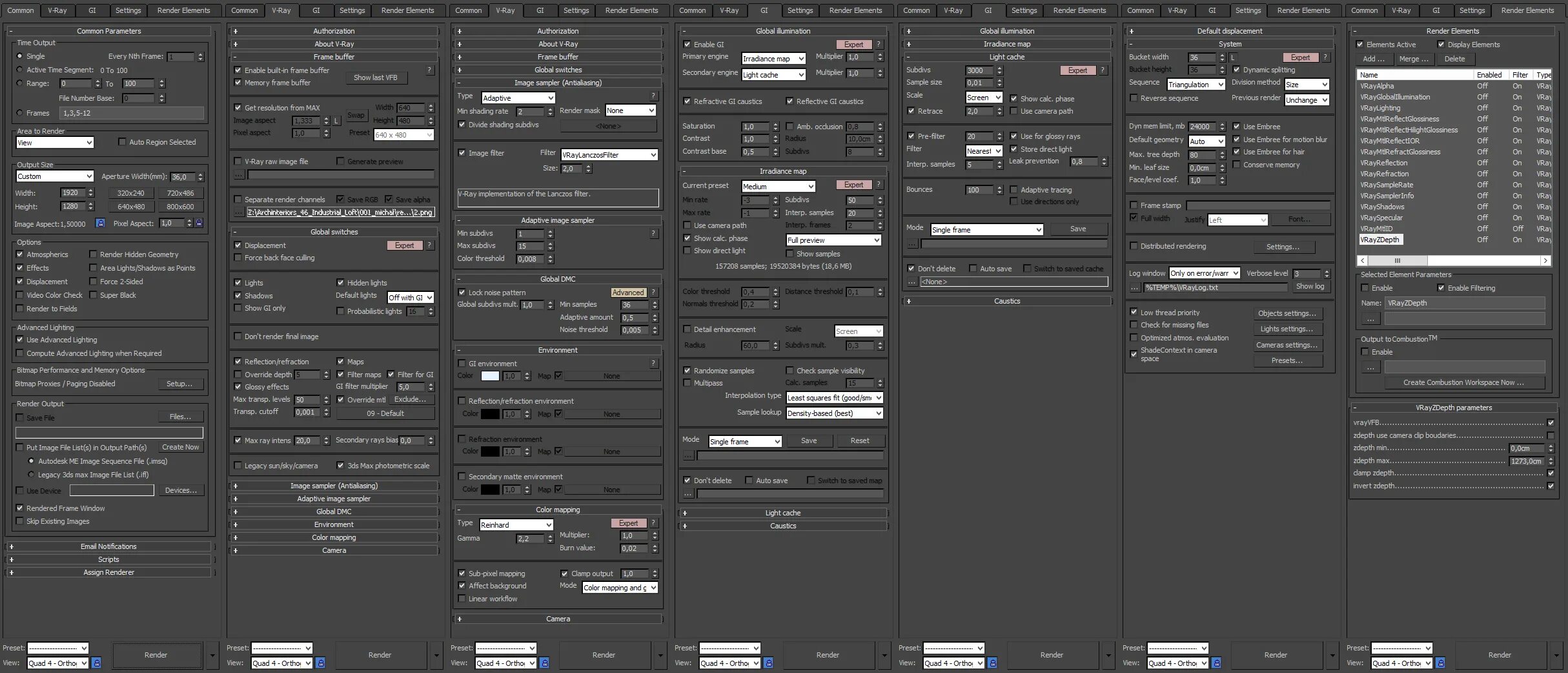Image resolution: width=1568 pixels, height=673 pixels.
Task: Uncheck the Atmospherics option
Action: coord(19,254)
